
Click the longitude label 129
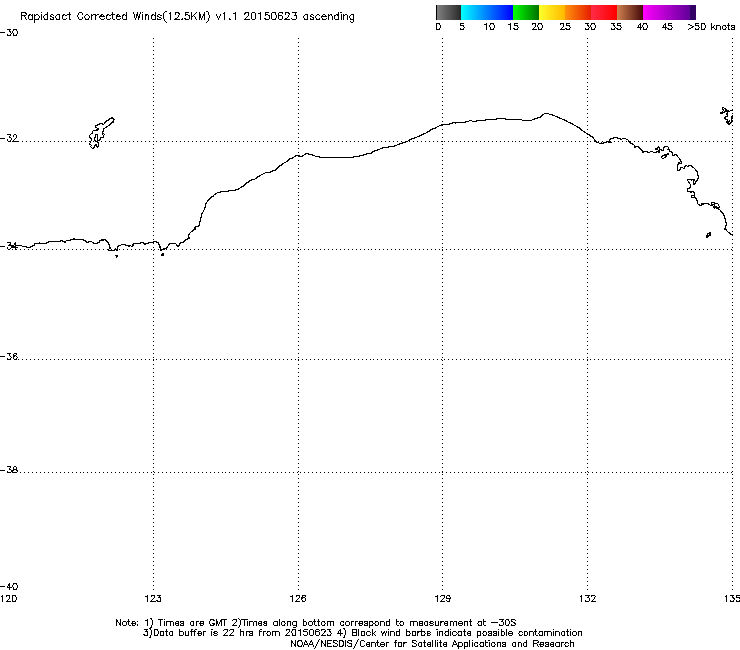coord(442,599)
